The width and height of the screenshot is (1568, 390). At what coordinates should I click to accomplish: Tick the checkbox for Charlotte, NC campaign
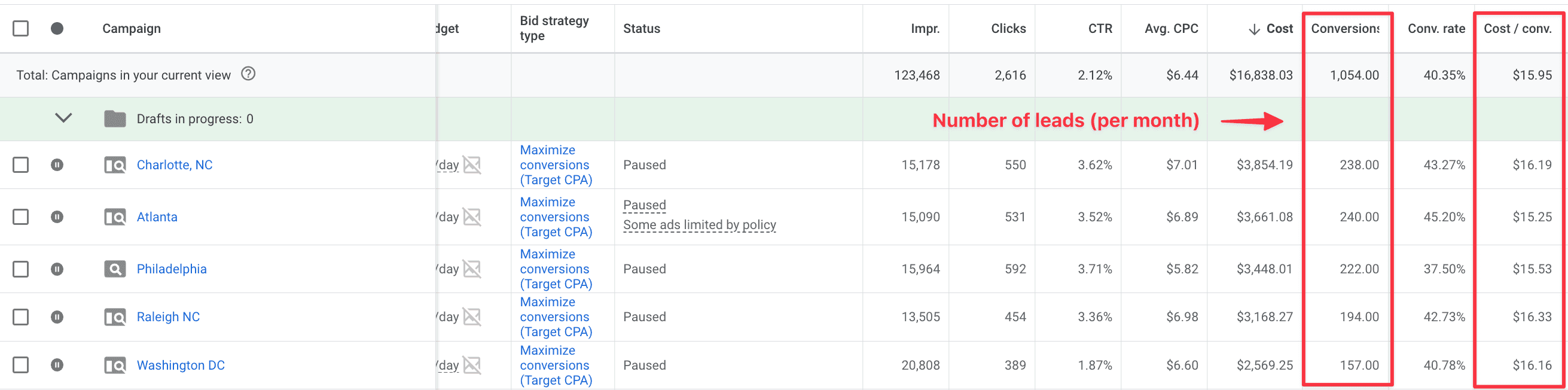click(x=21, y=164)
